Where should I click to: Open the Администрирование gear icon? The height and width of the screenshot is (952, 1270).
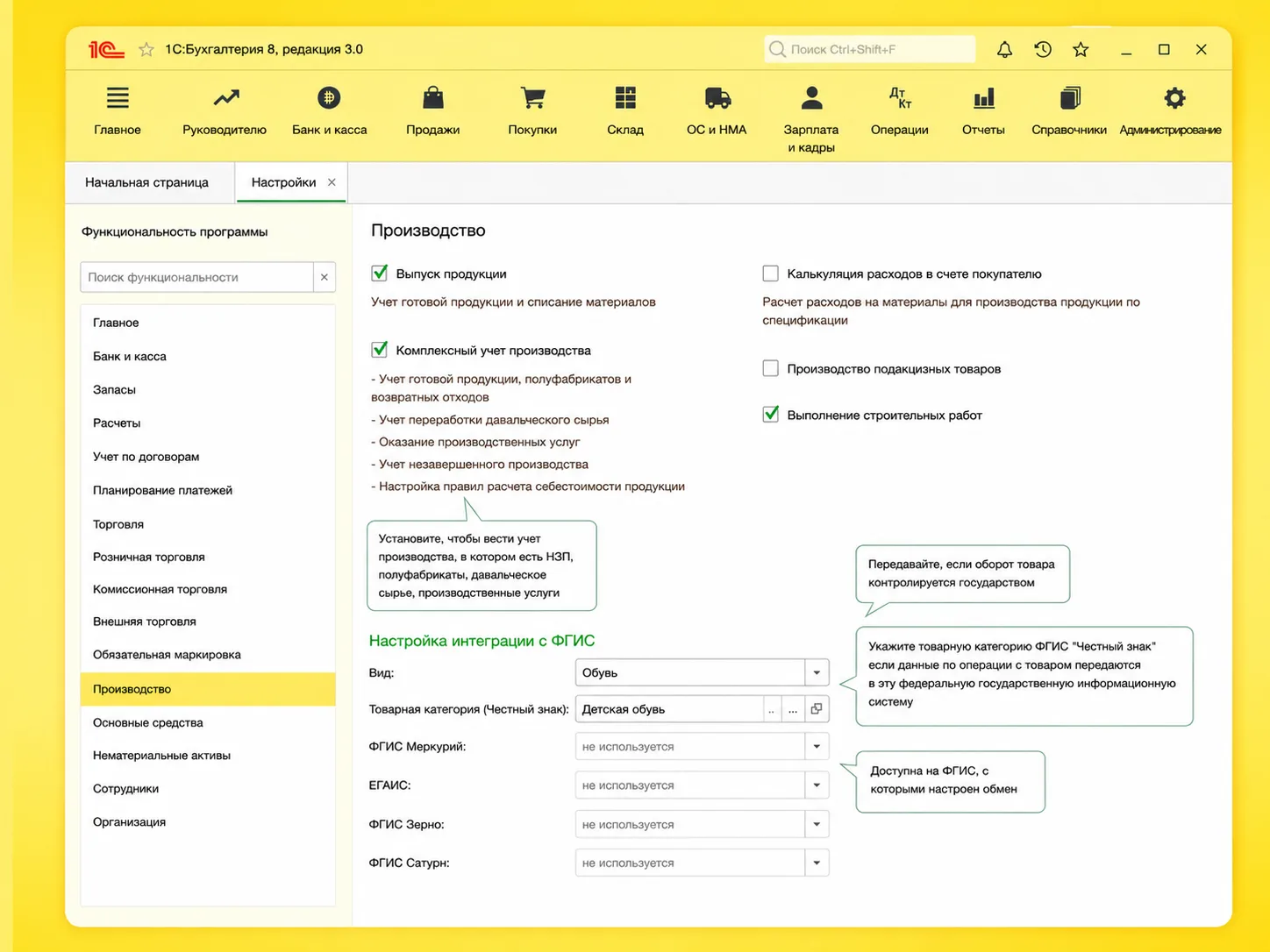(x=1174, y=97)
